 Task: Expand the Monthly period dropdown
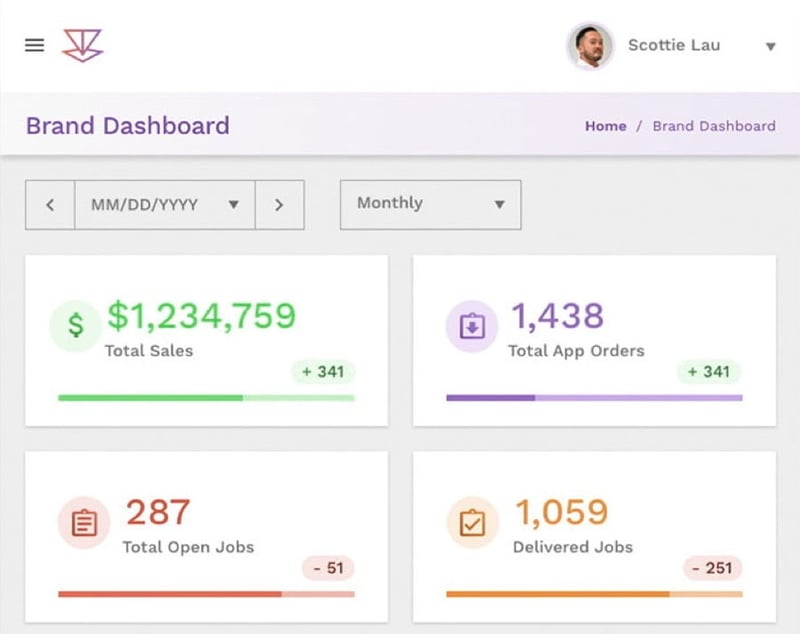[430, 204]
